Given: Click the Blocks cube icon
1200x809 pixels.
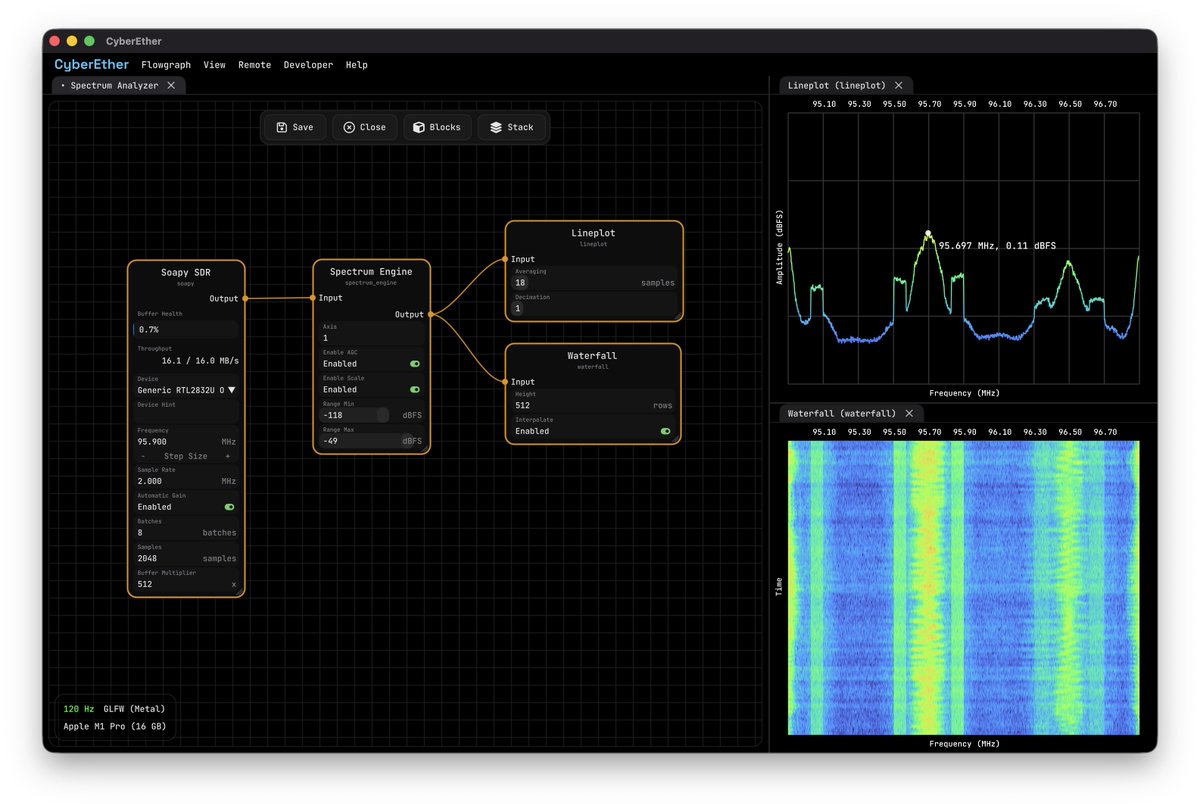Looking at the screenshot, I should click(419, 128).
